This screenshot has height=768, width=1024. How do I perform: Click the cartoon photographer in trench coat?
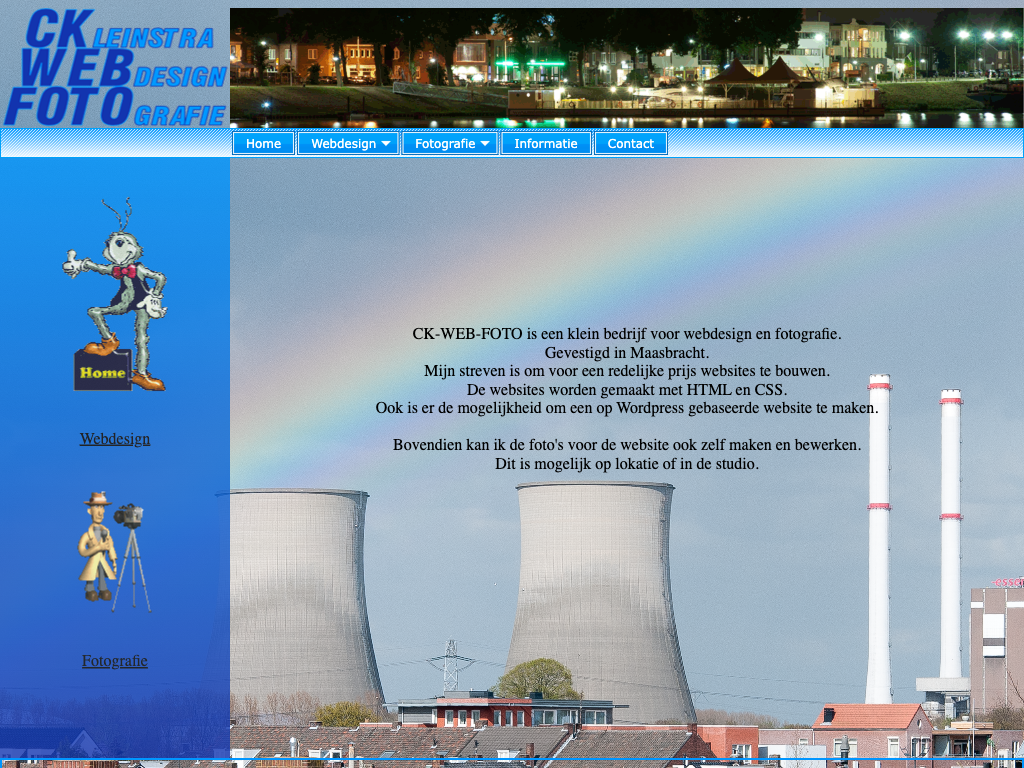pos(97,547)
